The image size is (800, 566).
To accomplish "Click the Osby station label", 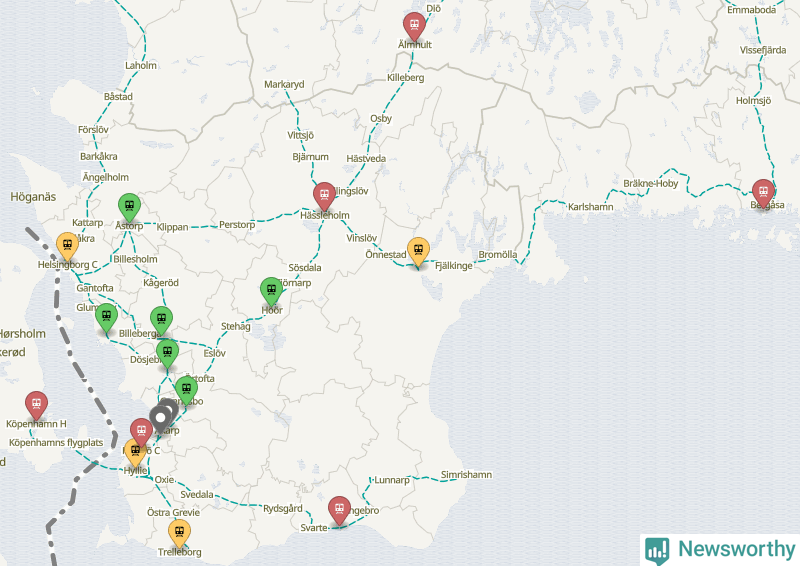I will [381, 118].
